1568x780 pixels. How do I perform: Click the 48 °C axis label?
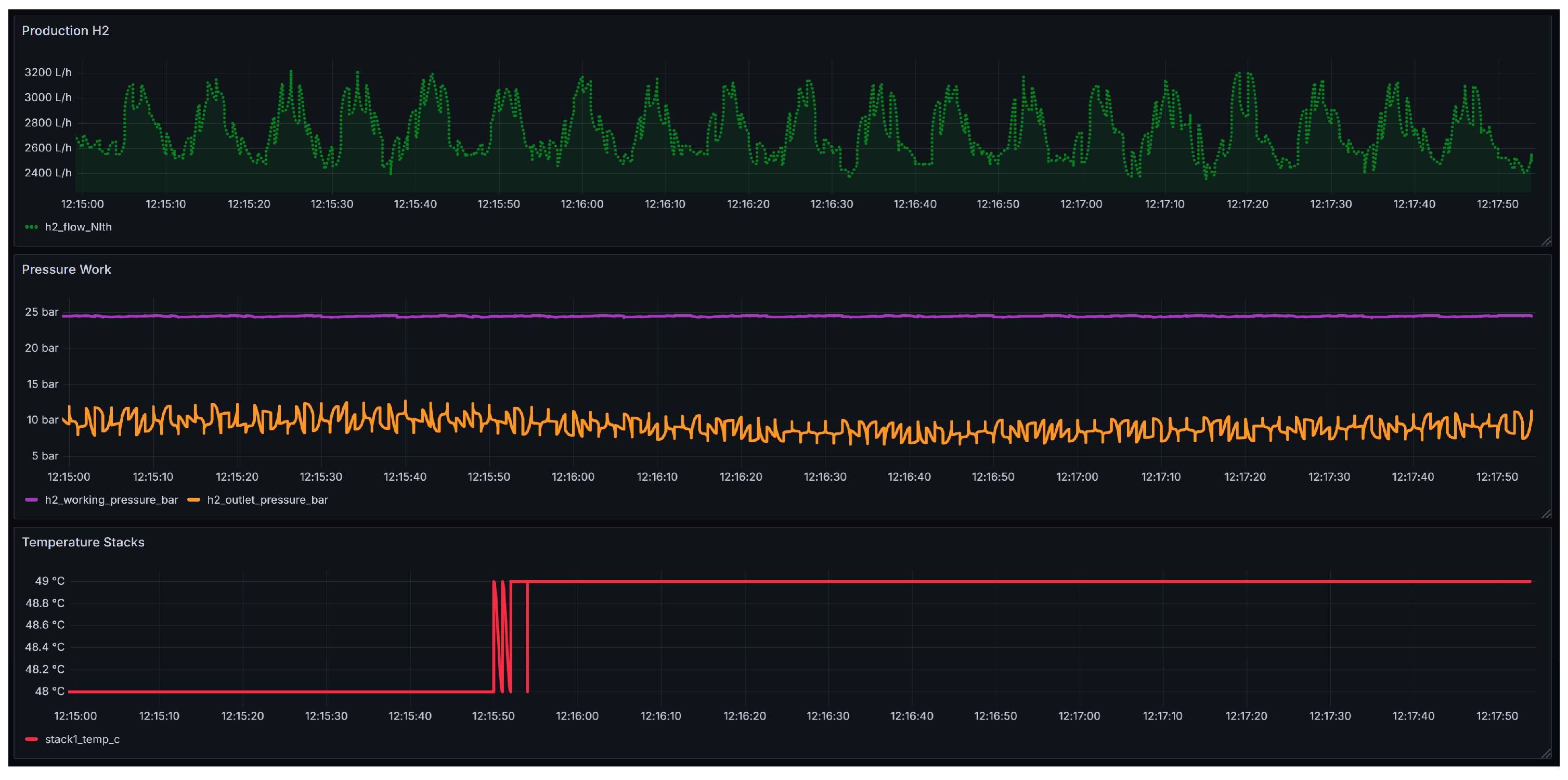(49, 691)
